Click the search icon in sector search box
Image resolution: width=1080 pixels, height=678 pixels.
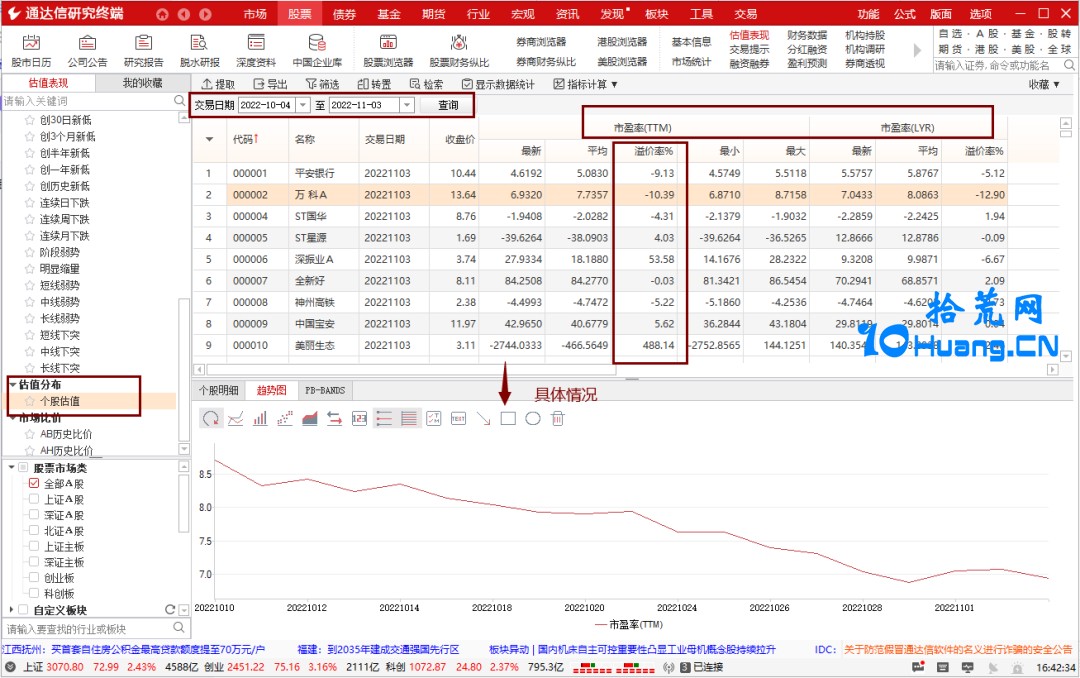[x=179, y=628]
